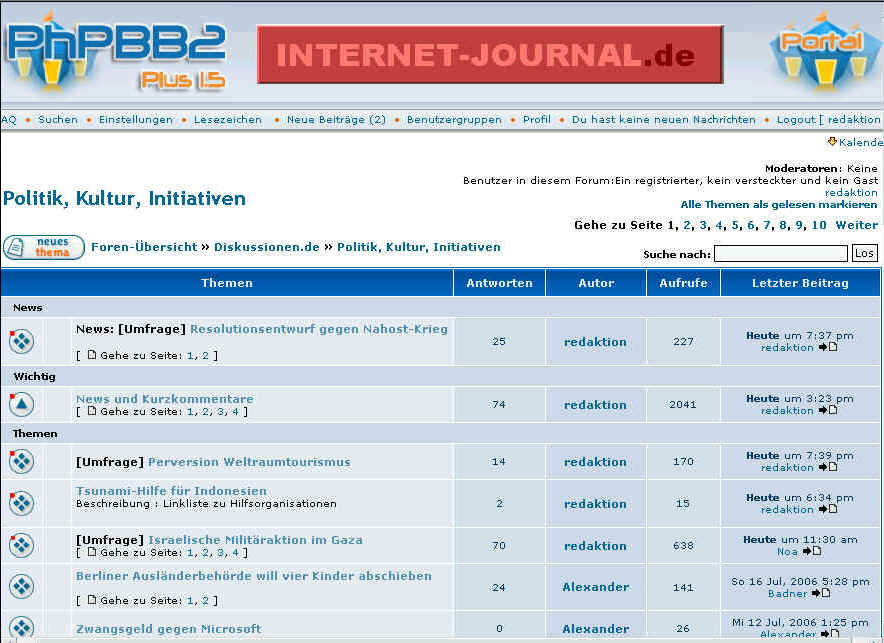Open topic Zwangsgeld gegen Microsoft
This screenshot has height=643, width=884.
168,629
